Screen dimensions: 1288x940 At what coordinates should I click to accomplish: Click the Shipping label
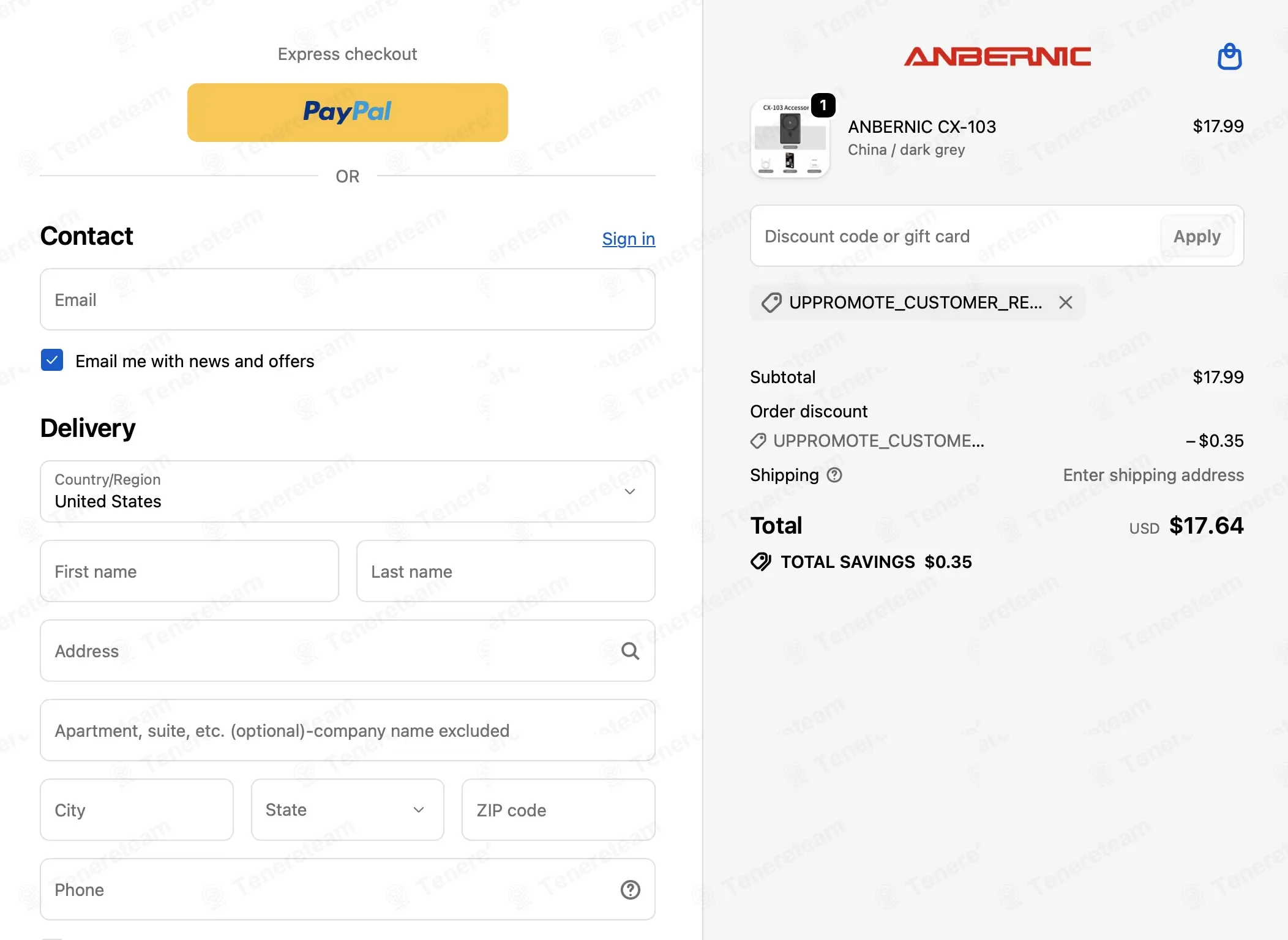pos(784,476)
